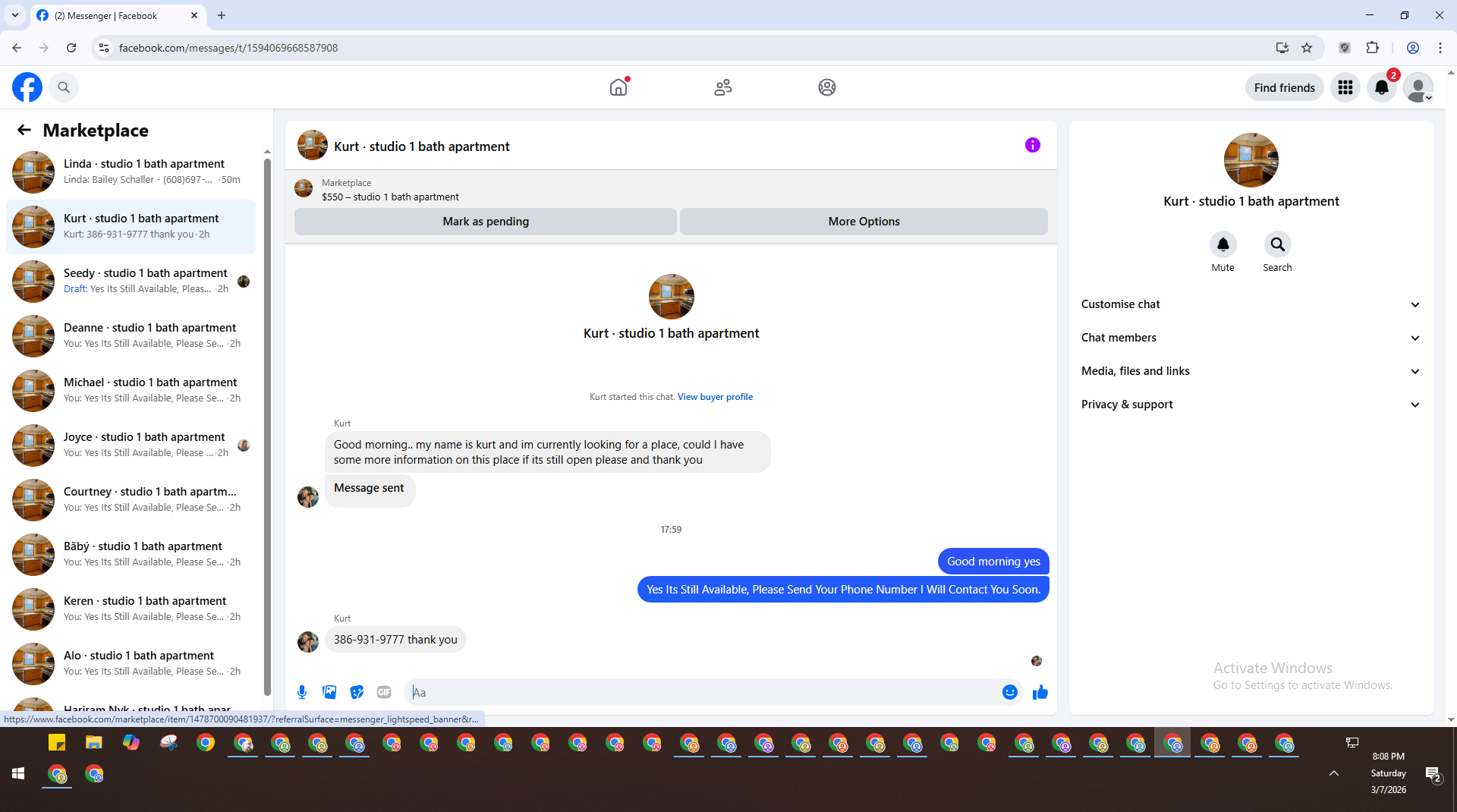Expand the Customise chat section
Viewport: 1457px width, 812px height.
click(x=1251, y=304)
